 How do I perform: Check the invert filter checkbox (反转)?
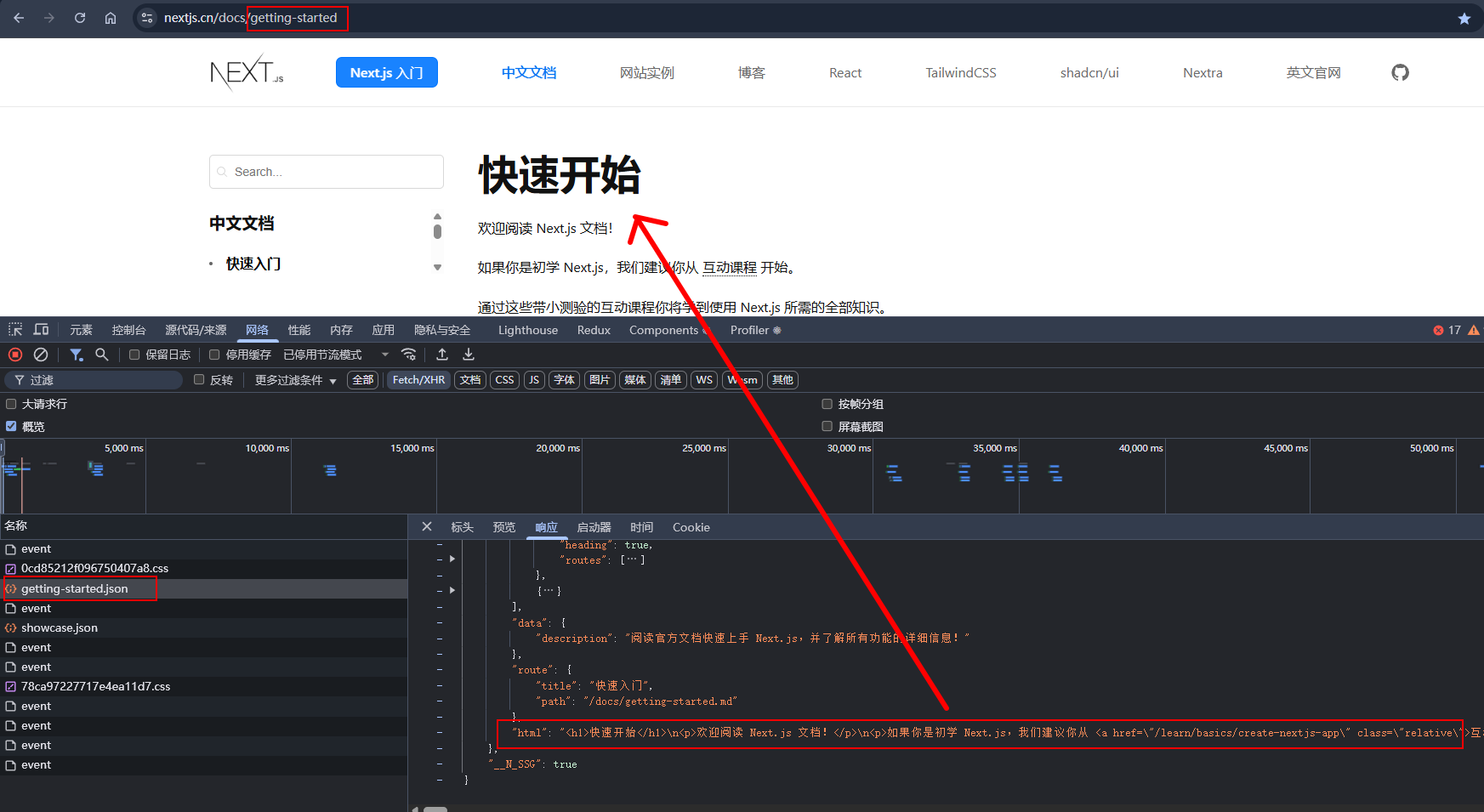(x=199, y=380)
